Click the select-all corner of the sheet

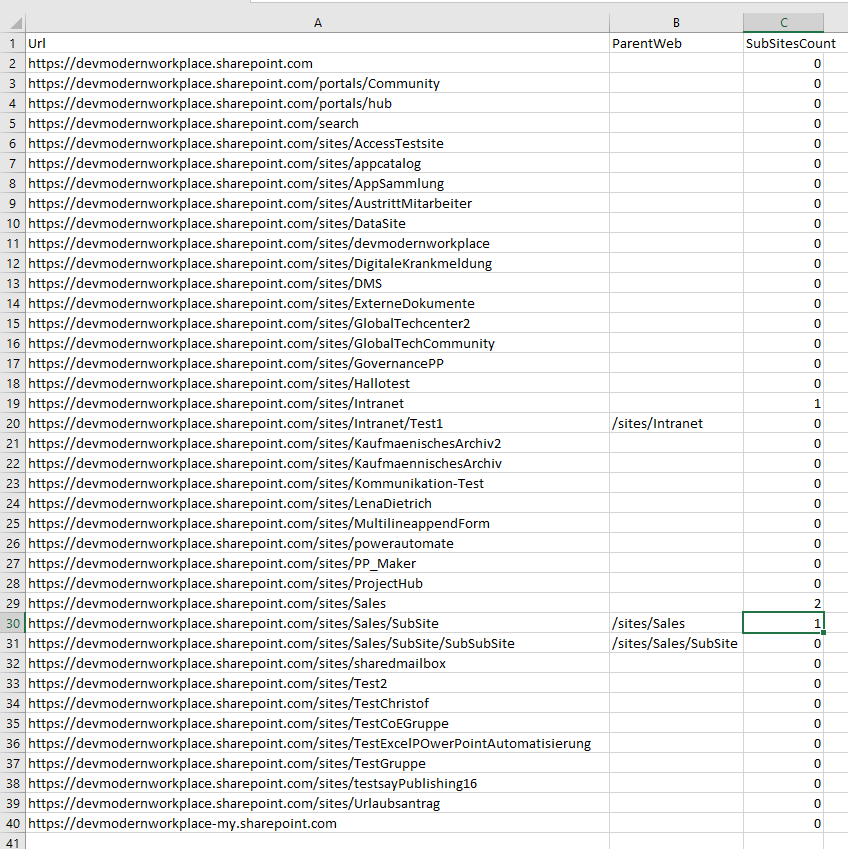click(x=13, y=23)
